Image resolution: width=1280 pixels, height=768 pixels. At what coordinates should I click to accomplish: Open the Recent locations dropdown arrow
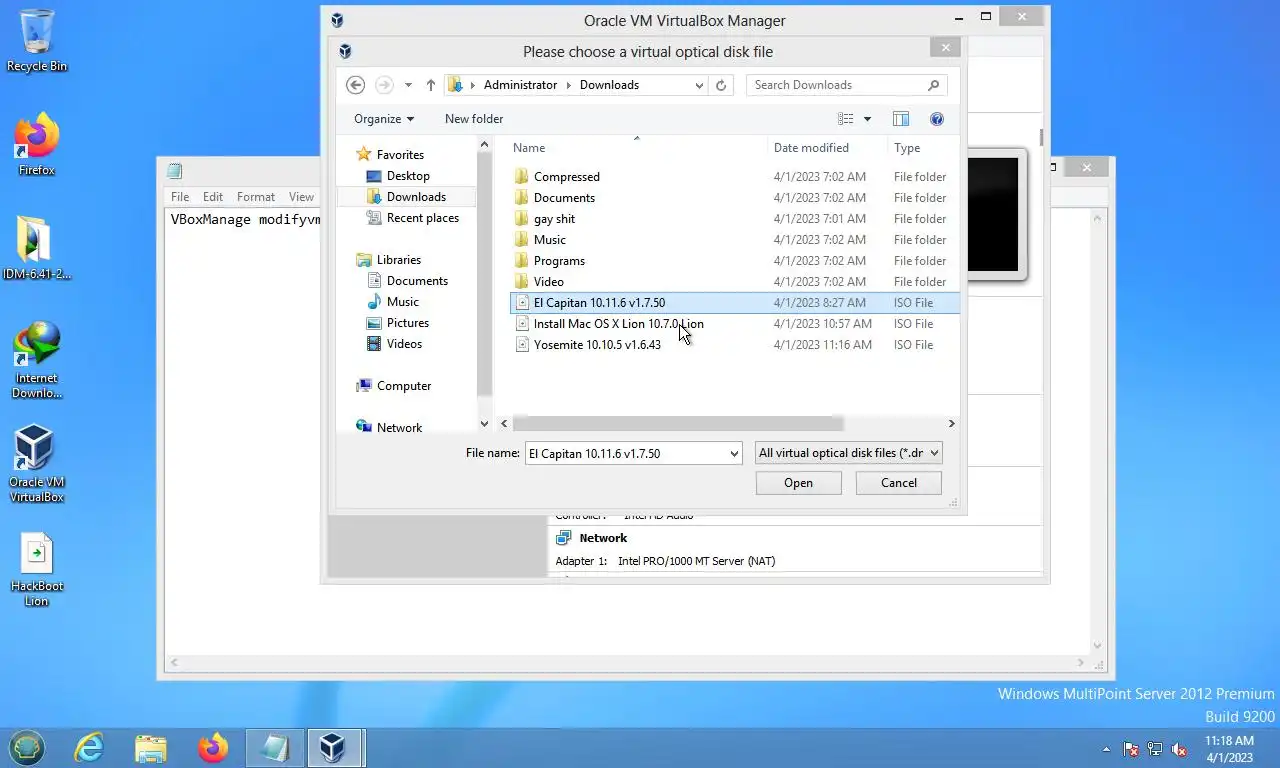(408, 85)
